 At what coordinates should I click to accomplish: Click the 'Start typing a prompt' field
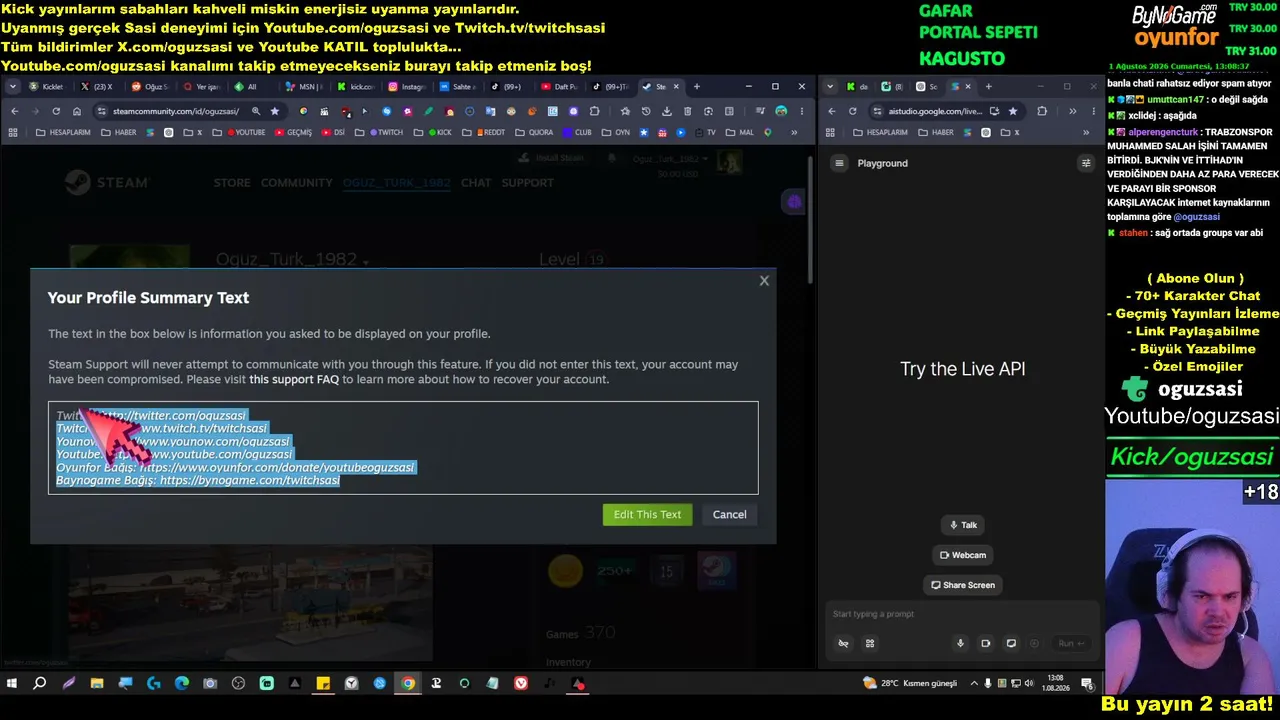(960, 614)
